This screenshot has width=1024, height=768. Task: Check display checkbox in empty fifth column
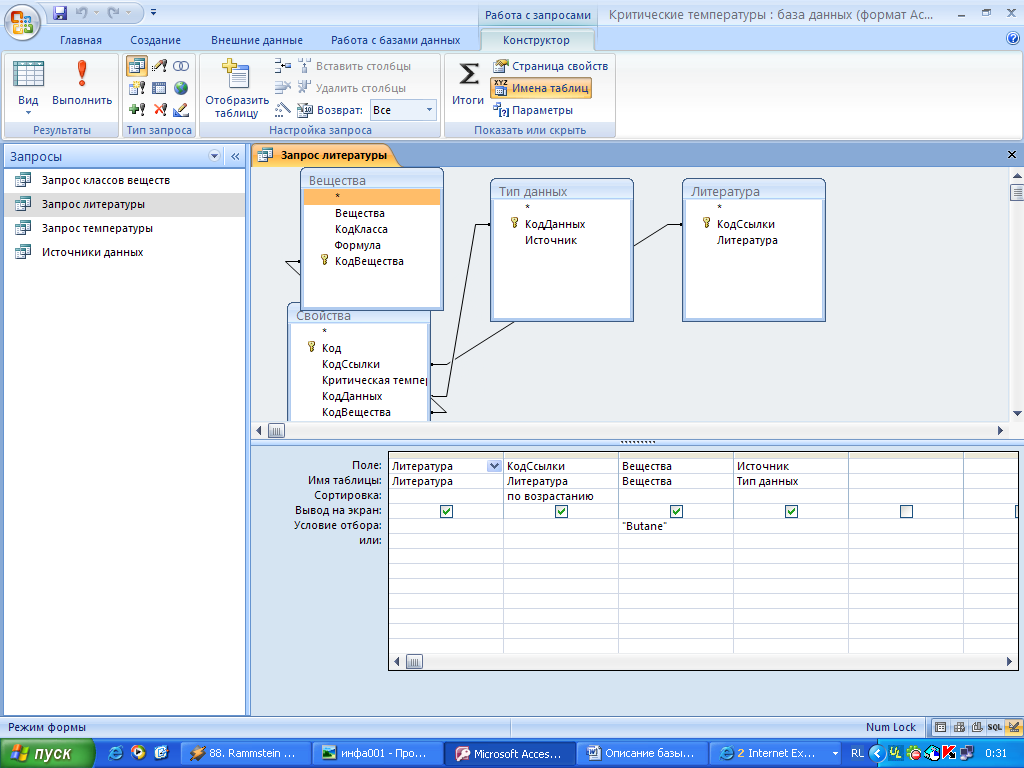(x=906, y=511)
